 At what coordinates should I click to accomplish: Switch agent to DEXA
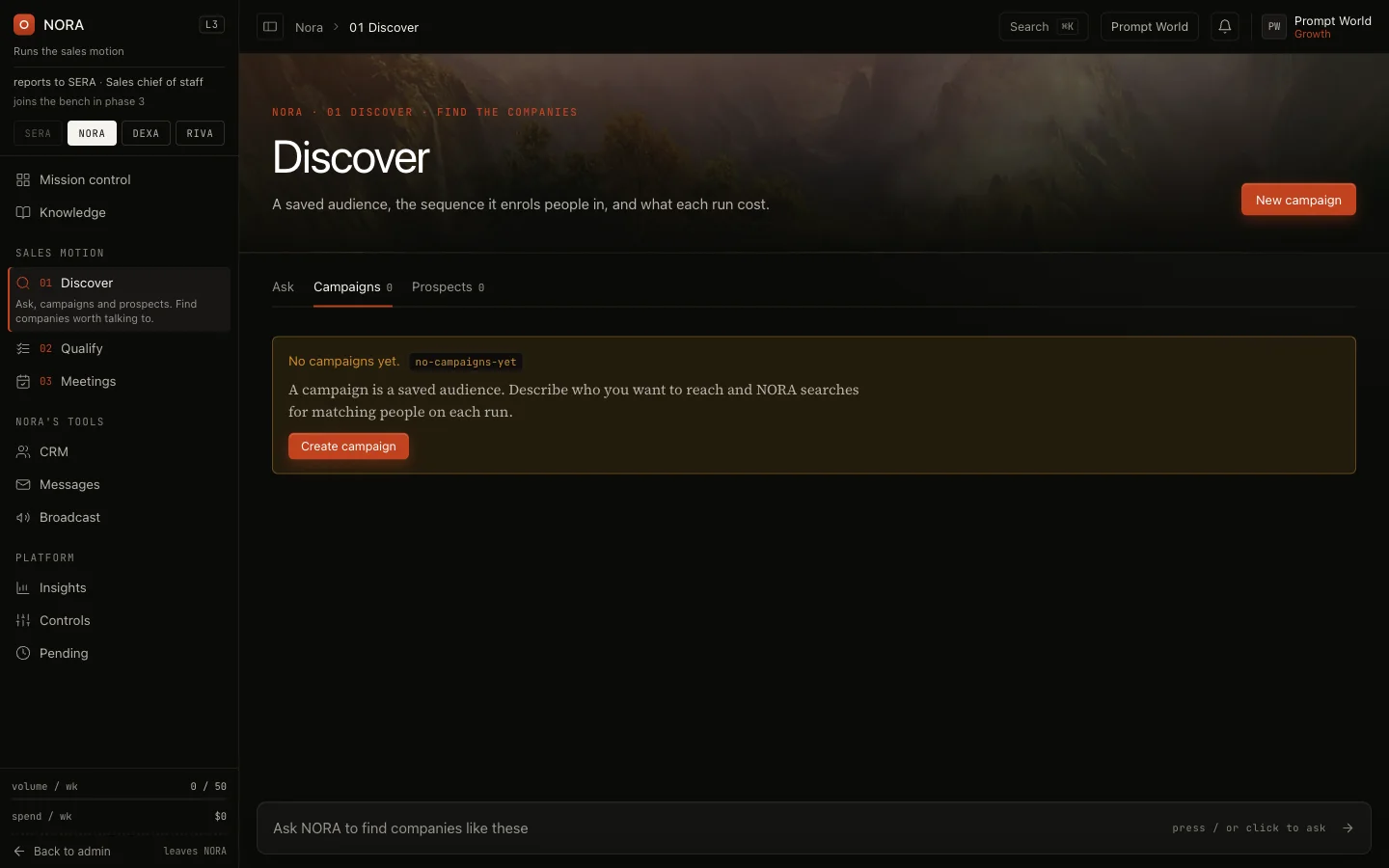coord(146,133)
